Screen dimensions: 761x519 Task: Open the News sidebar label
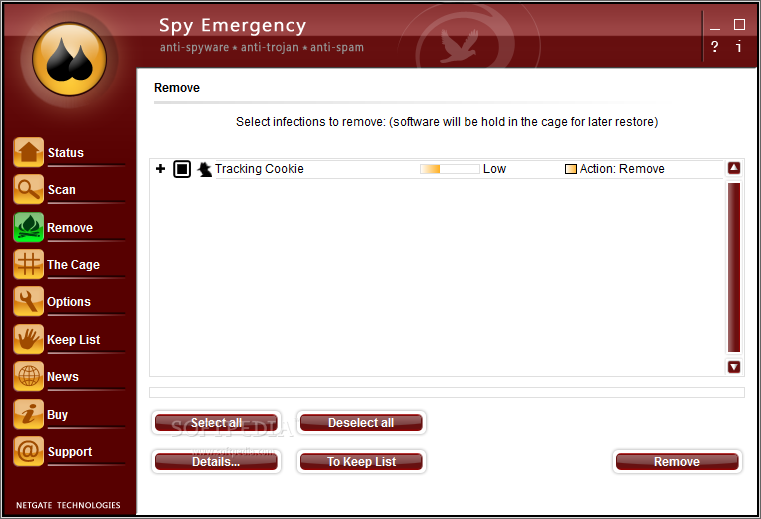coord(63,377)
